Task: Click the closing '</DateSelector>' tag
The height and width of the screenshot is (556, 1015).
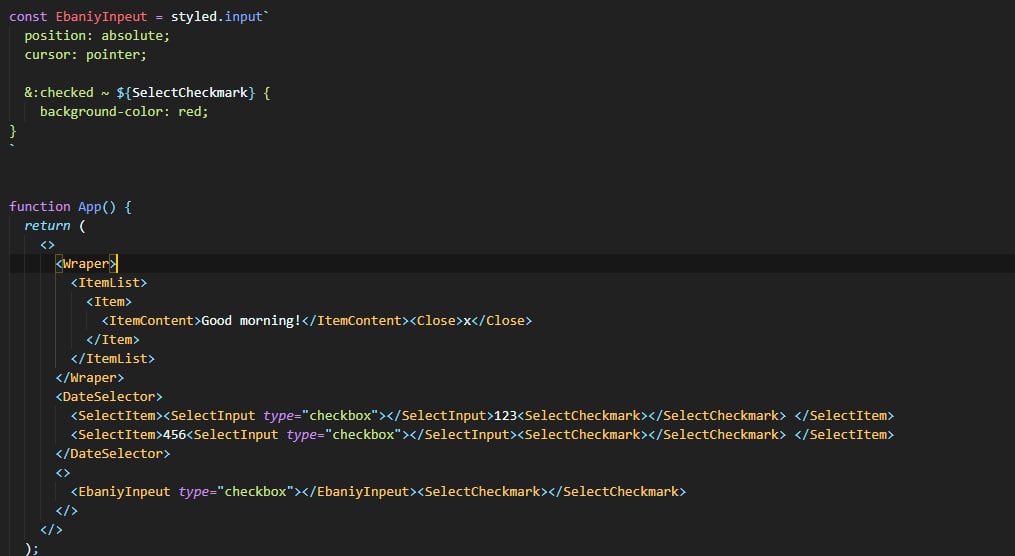Action: coord(113,454)
